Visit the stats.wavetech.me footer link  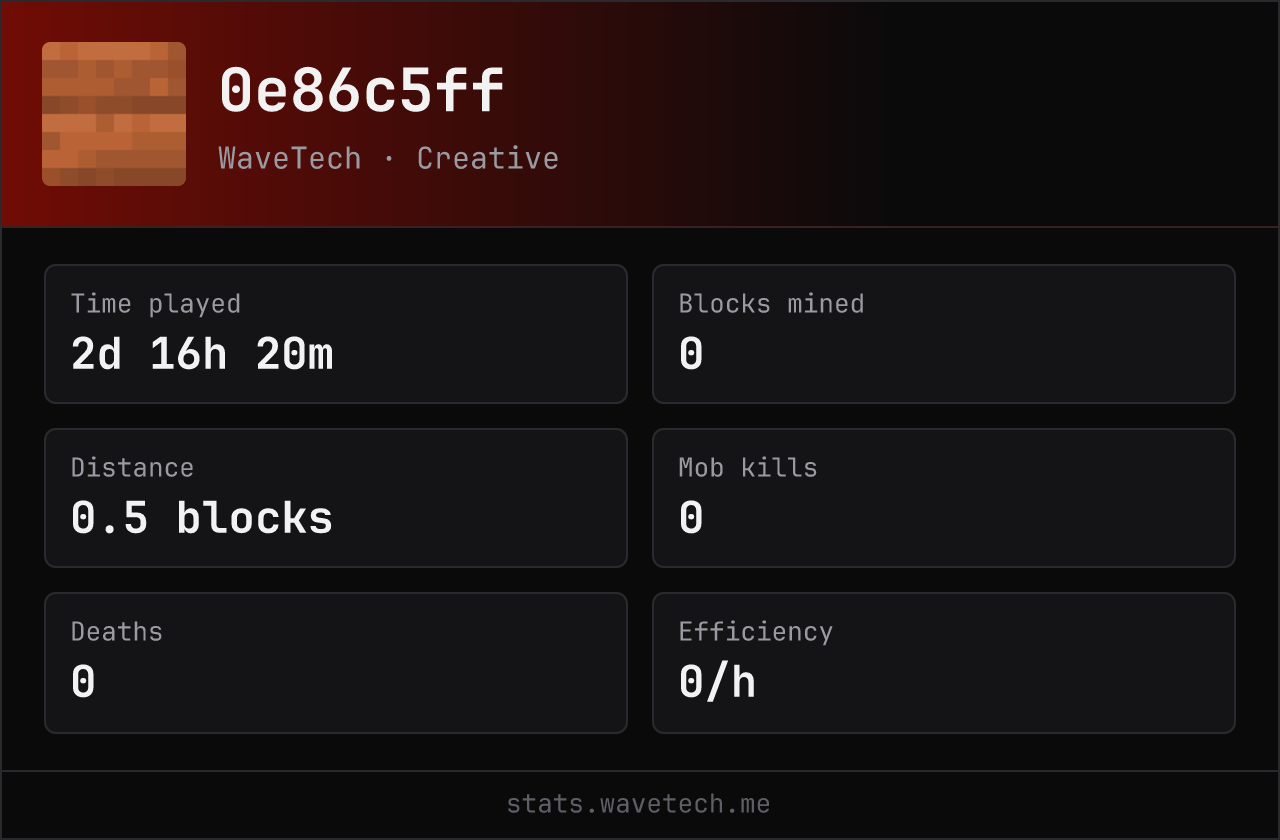coord(639,804)
